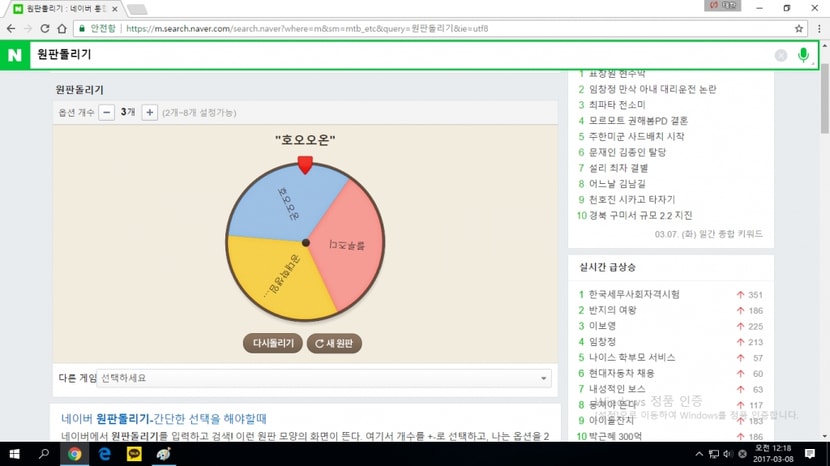
Task: Click the 다시돌리기 spin again button
Action: [x=273, y=343]
